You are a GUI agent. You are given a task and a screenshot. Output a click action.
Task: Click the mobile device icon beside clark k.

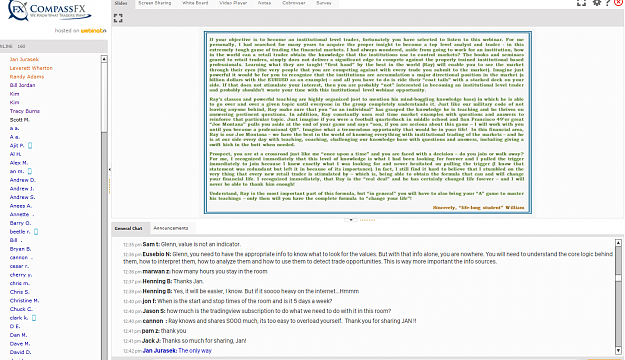[34, 318]
